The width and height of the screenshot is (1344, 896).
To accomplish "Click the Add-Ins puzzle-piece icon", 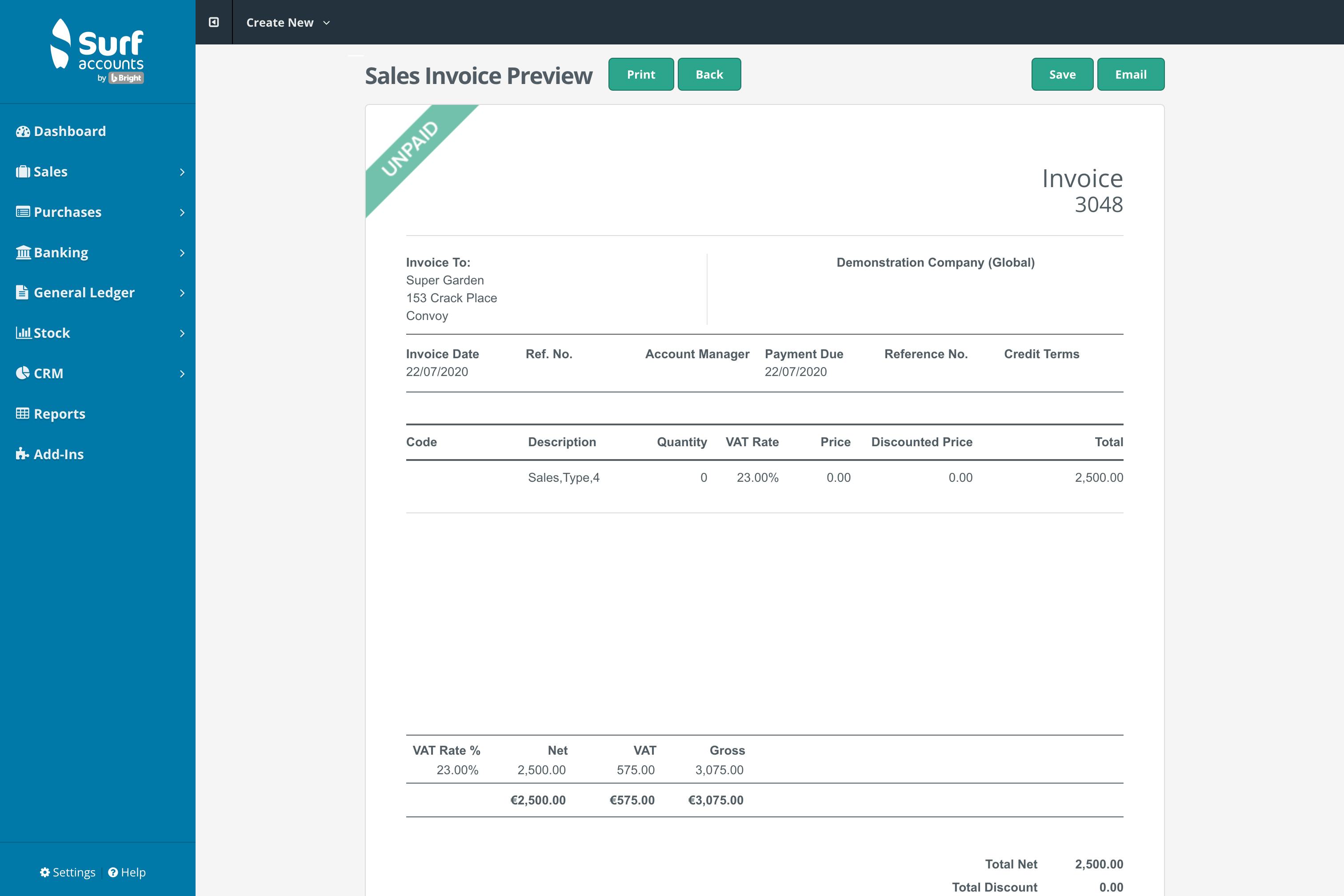I will click(22, 454).
